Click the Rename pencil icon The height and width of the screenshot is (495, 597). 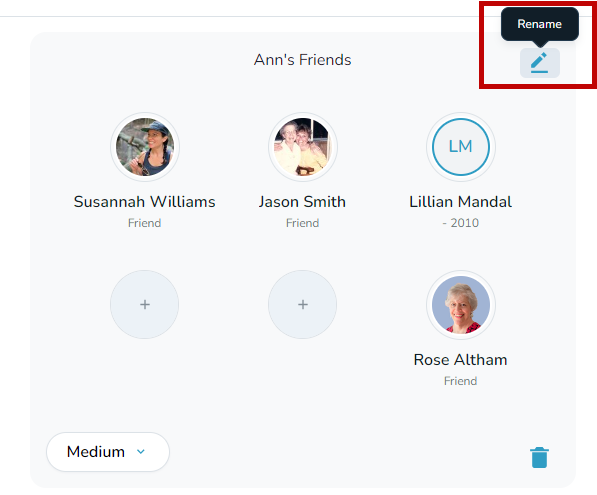tap(540, 63)
